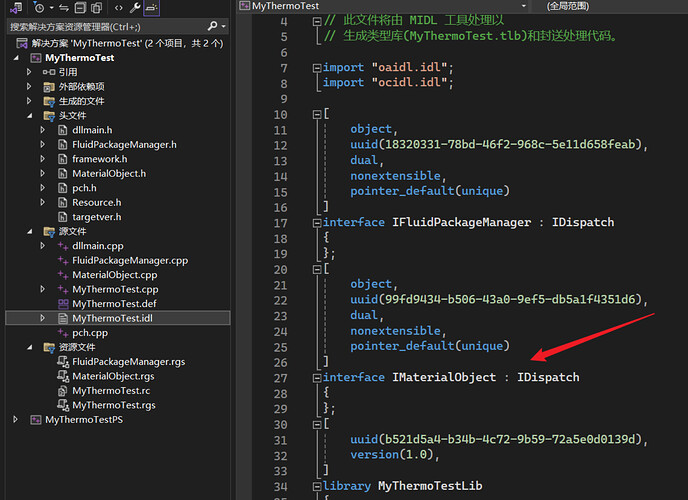Click the FluidPackageManager.cpp file icon
This screenshot has height=500, width=688.
[63, 261]
